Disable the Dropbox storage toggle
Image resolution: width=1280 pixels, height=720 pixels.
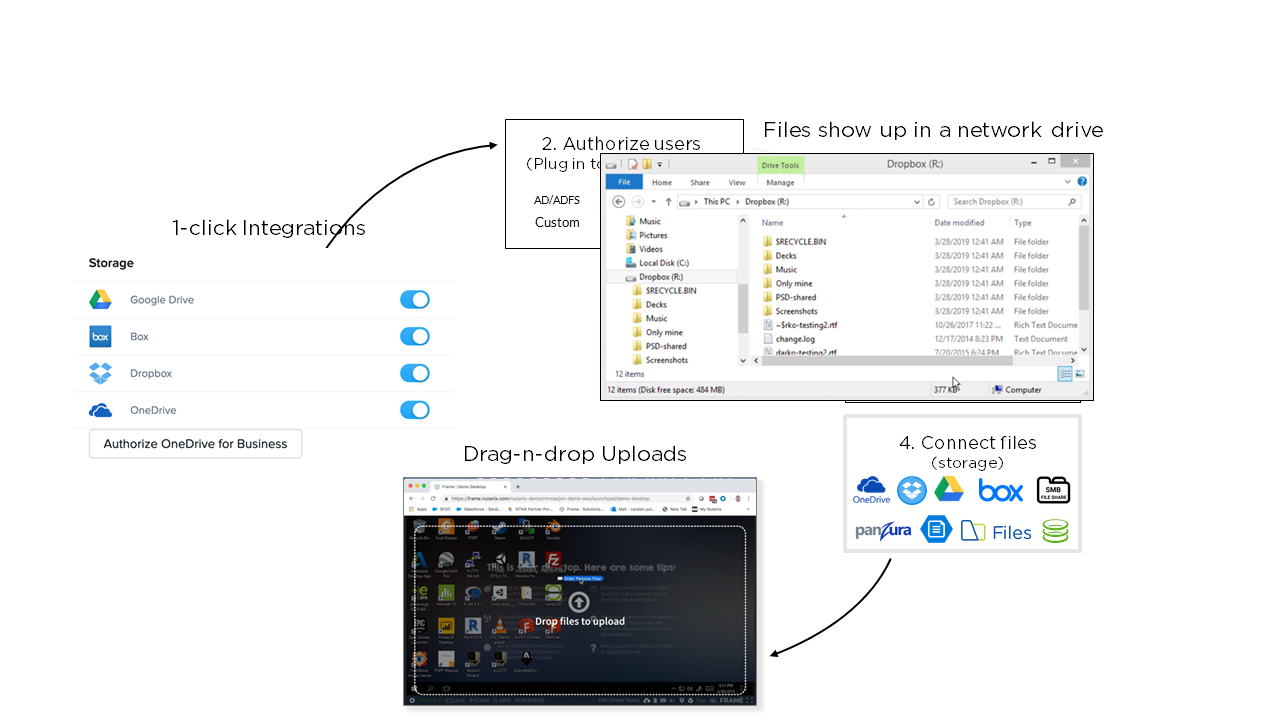pyautogui.click(x=414, y=373)
